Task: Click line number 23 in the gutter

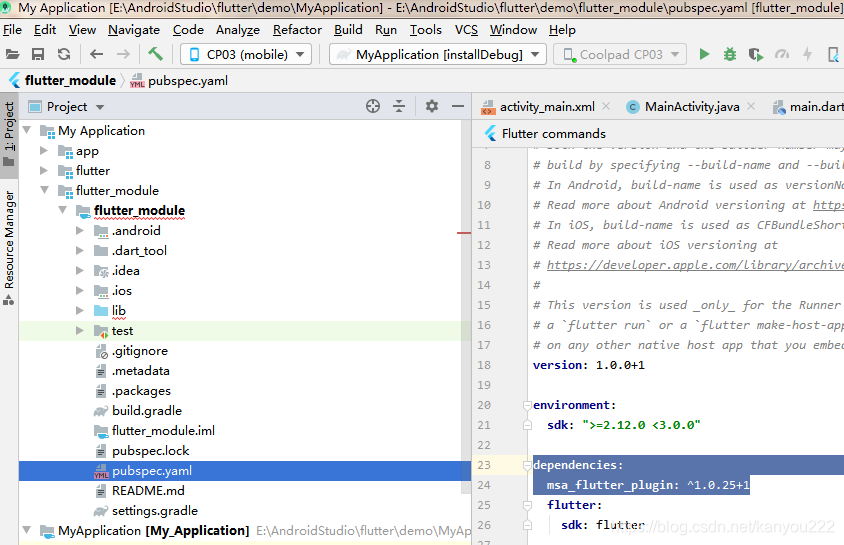Action: tap(484, 465)
